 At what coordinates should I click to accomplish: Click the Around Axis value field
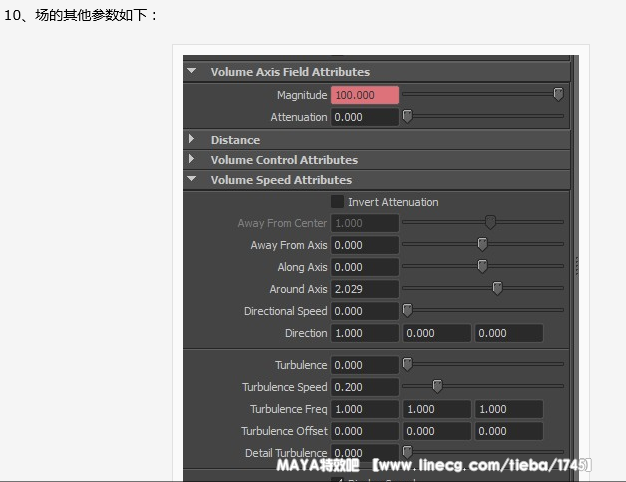click(x=365, y=289)
